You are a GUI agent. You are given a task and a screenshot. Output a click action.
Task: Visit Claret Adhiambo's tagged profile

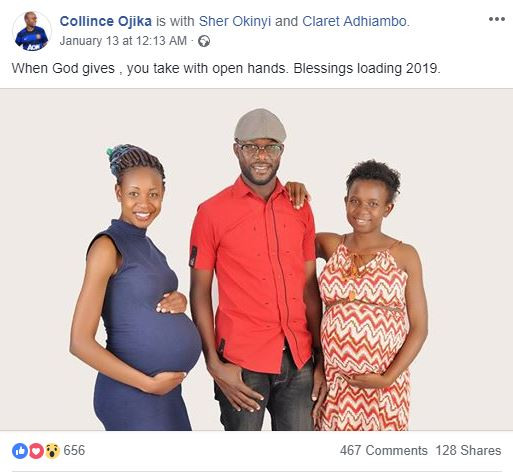[x=355, y=22]
